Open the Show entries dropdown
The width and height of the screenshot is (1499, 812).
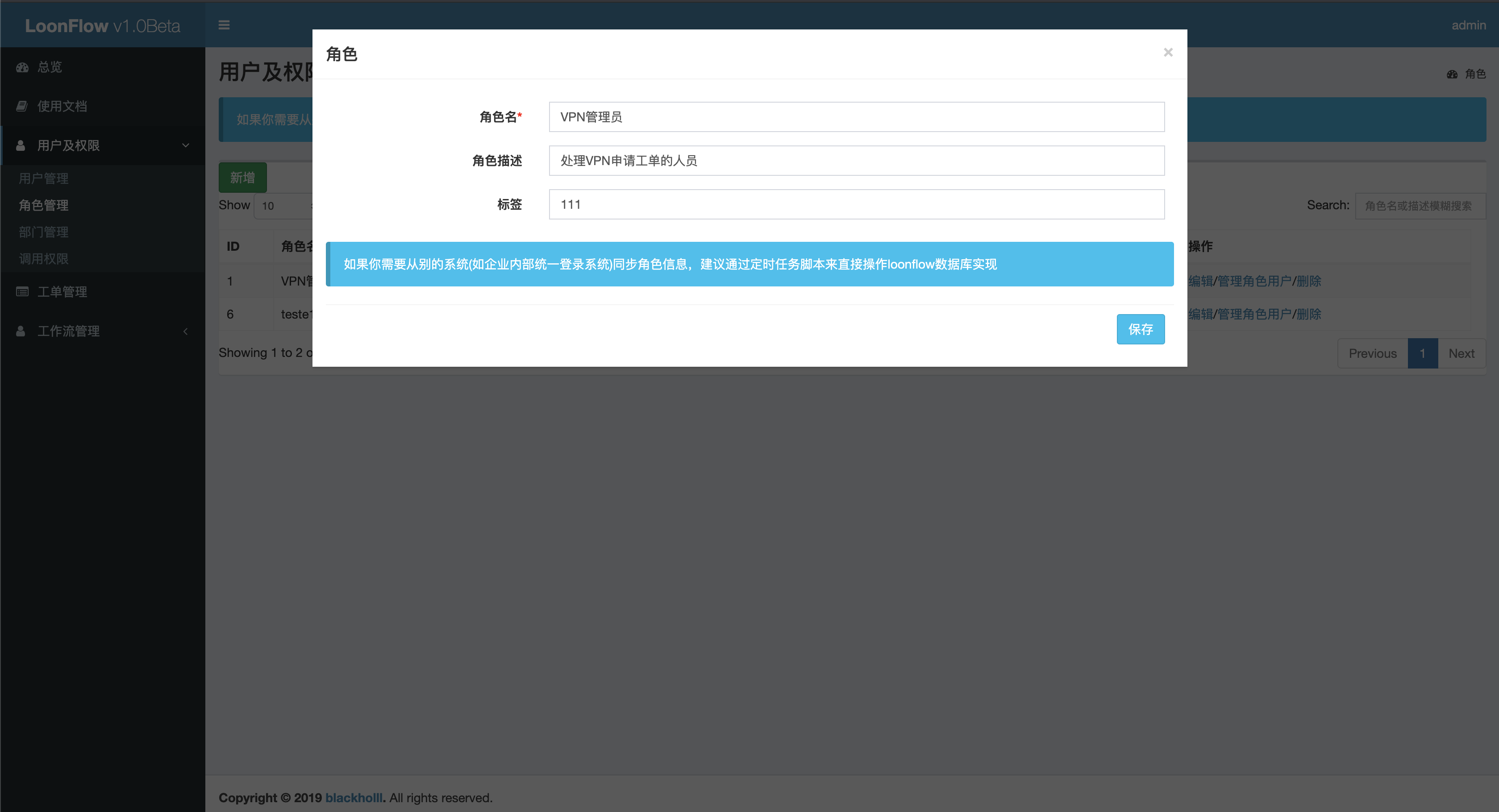click(283, 205)
